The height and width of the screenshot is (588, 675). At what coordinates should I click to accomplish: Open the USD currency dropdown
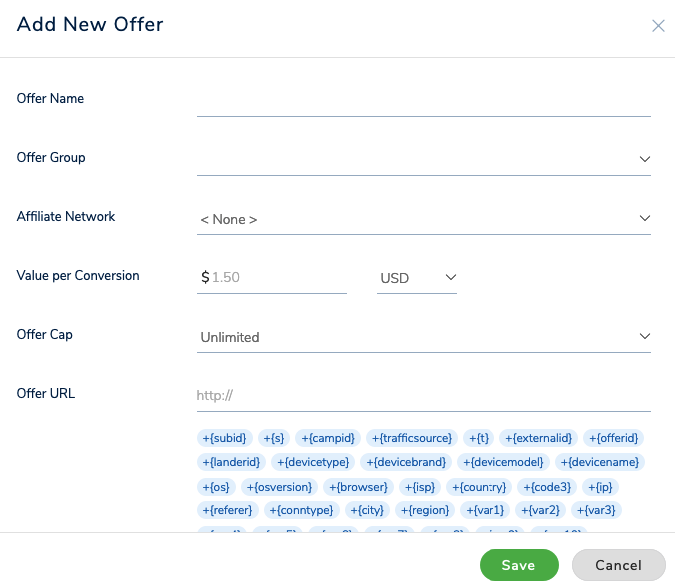coord(417,278)
